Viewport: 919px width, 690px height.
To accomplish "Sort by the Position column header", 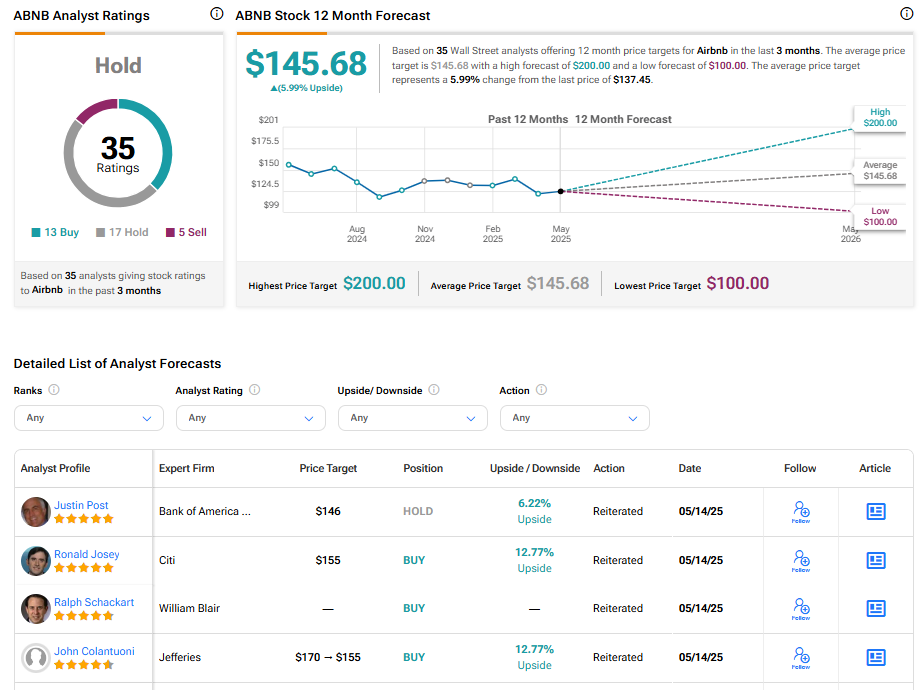I will pyautogui.click(x=423, y=468).
